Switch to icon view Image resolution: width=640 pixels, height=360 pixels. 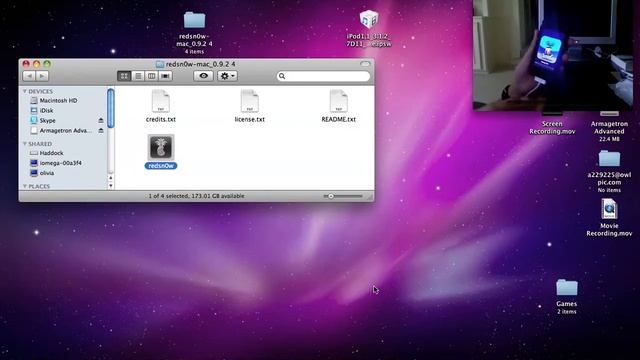(x=124, y=76)
